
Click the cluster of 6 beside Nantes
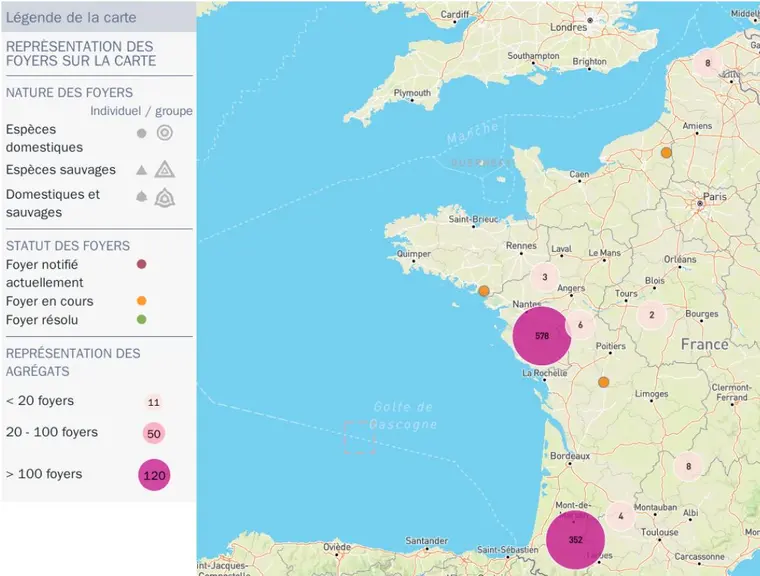tap(580, 324)
